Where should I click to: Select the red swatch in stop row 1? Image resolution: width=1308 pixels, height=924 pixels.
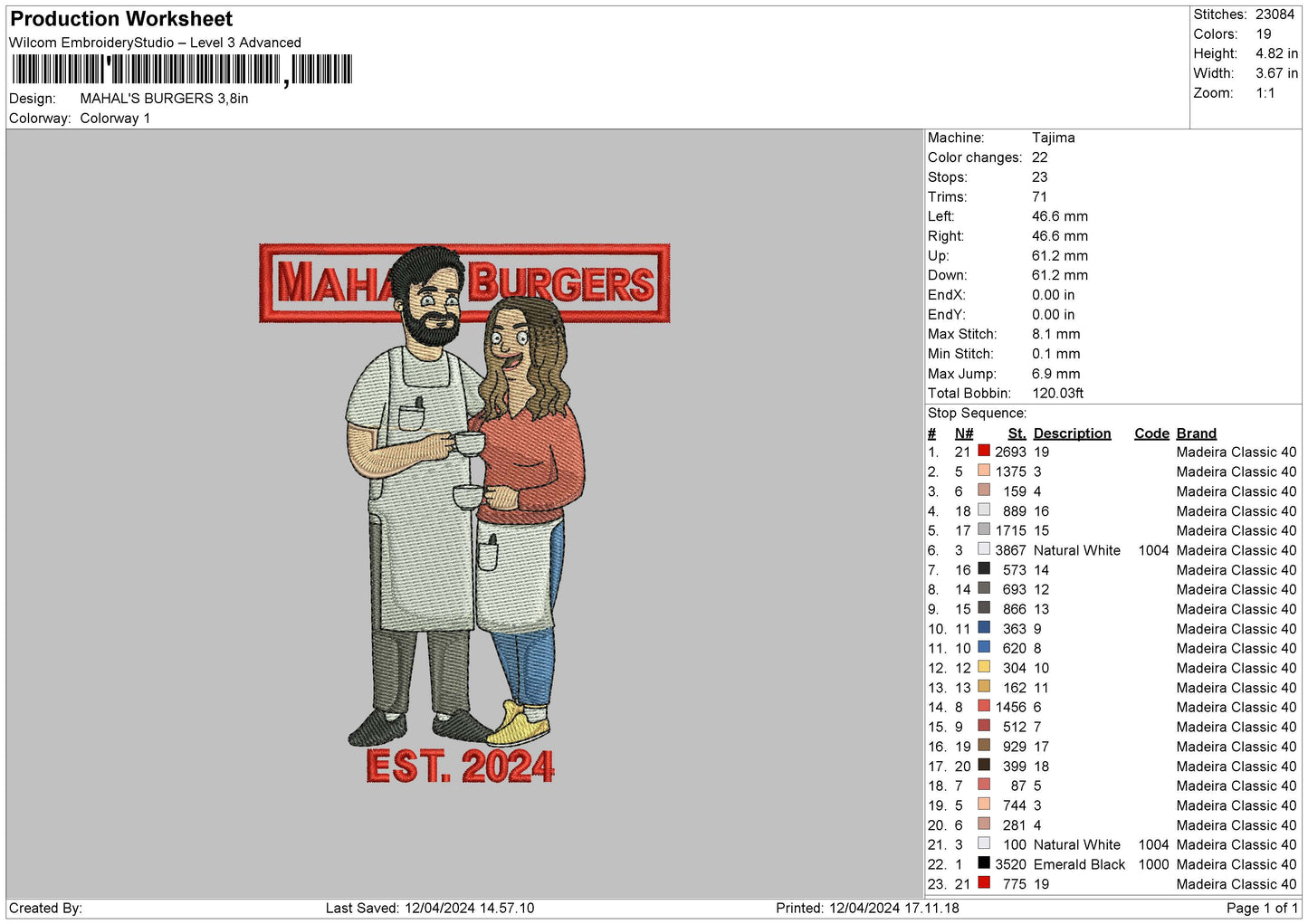pyautogui.click(x=984, y=451)
